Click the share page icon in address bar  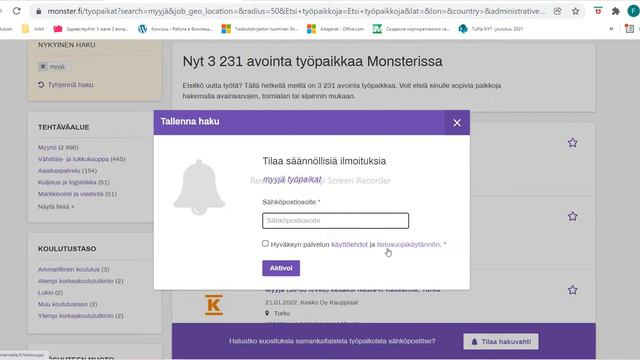[558, 11]
